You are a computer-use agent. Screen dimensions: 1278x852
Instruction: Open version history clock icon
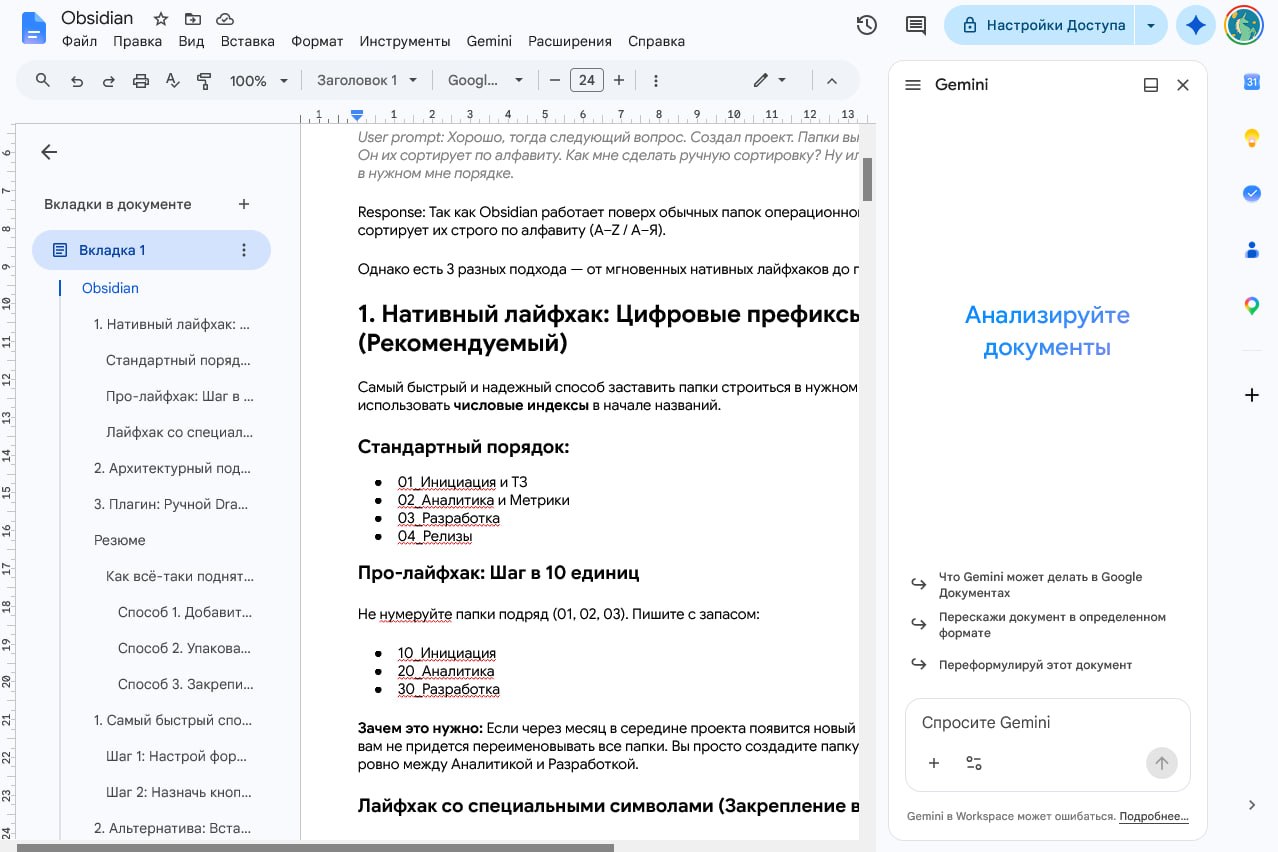[x=867, y=25]
